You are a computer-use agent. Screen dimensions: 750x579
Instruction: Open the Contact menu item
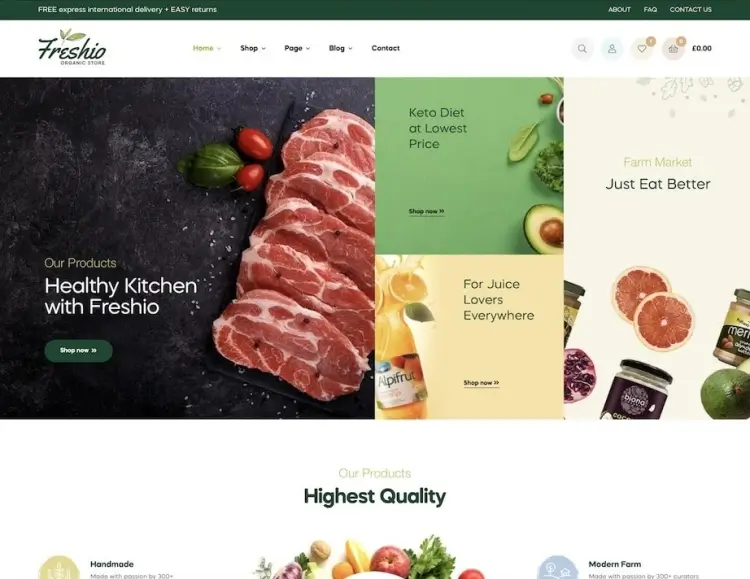386,48
